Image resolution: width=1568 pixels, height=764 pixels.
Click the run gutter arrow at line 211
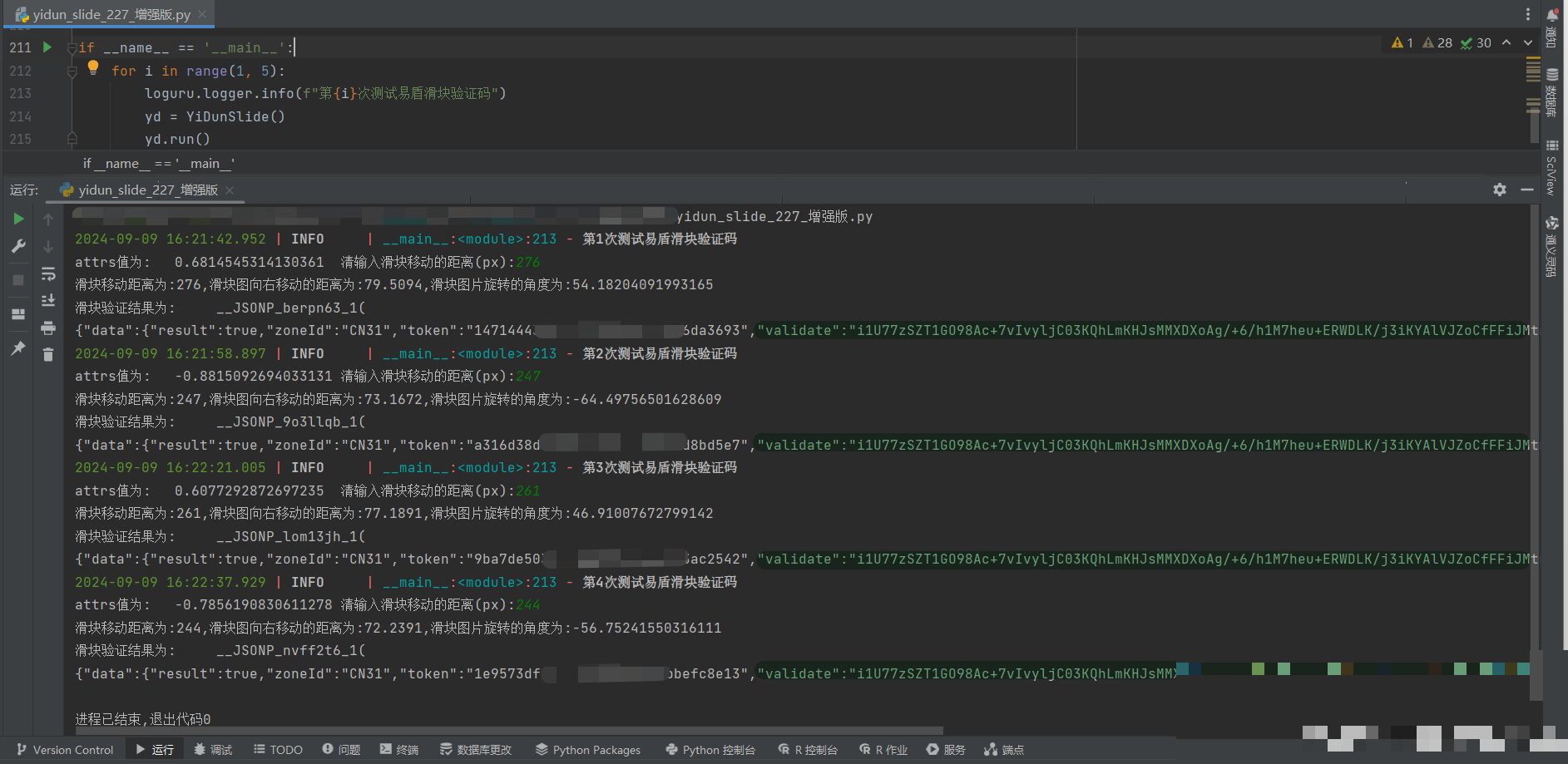tap(47, 47)
